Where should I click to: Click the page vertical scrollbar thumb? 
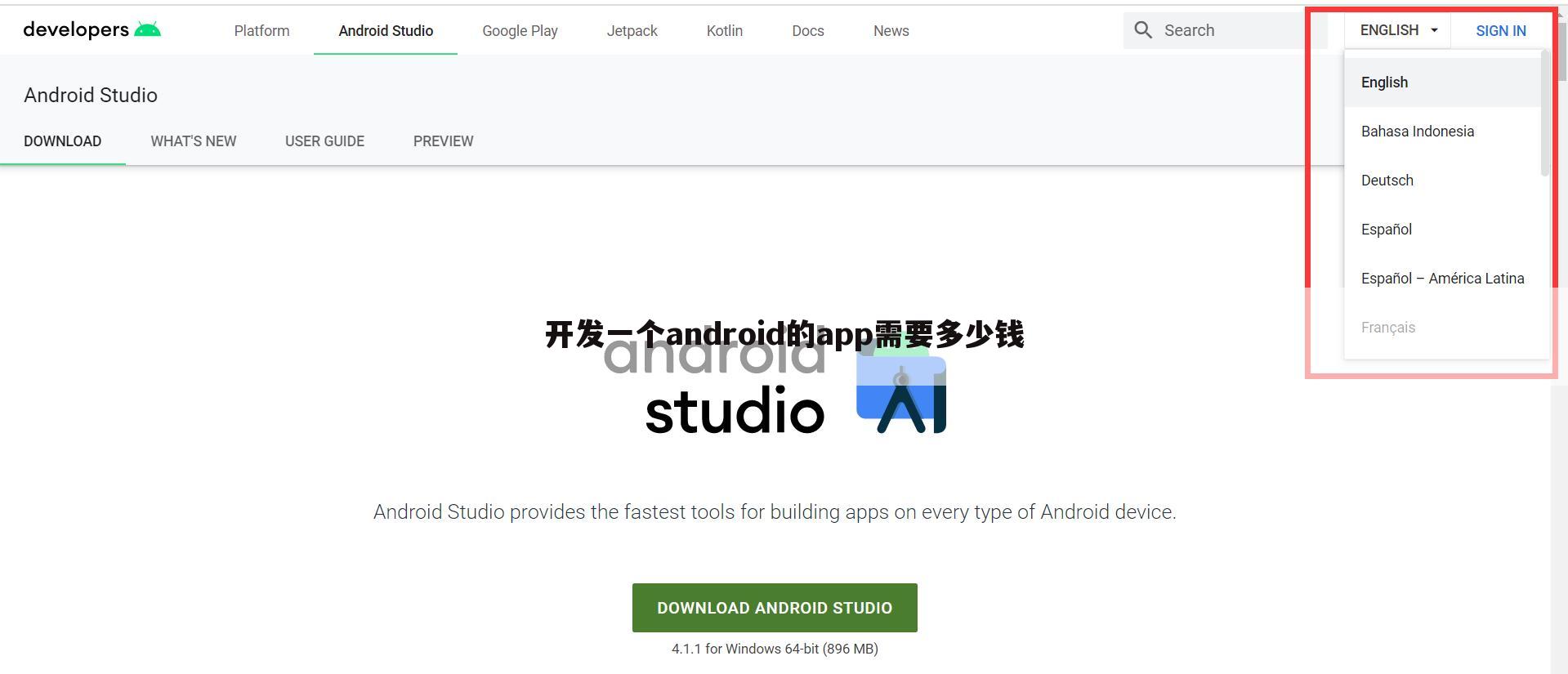coord(1562,53)
